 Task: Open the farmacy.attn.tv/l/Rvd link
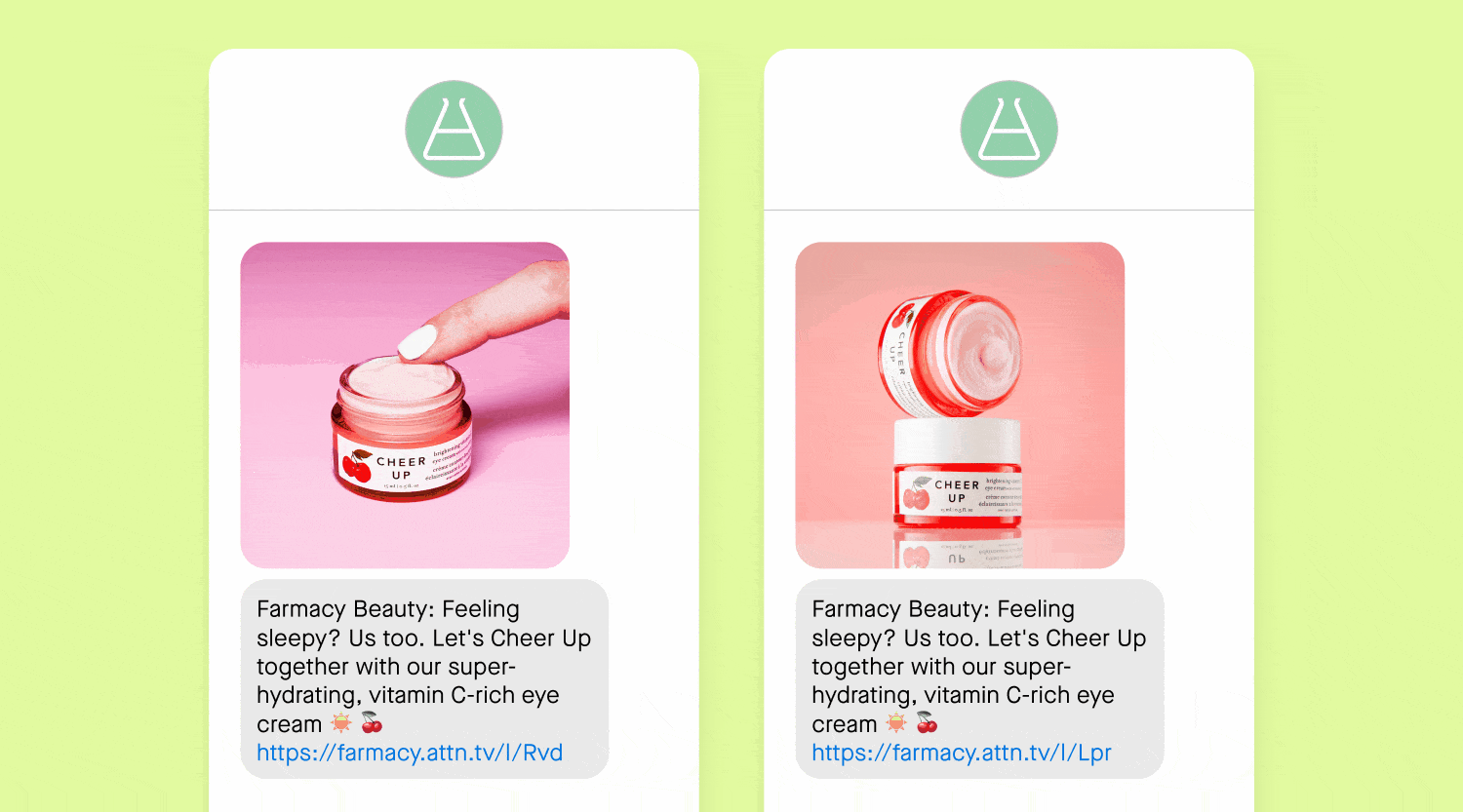click(410, 753)
